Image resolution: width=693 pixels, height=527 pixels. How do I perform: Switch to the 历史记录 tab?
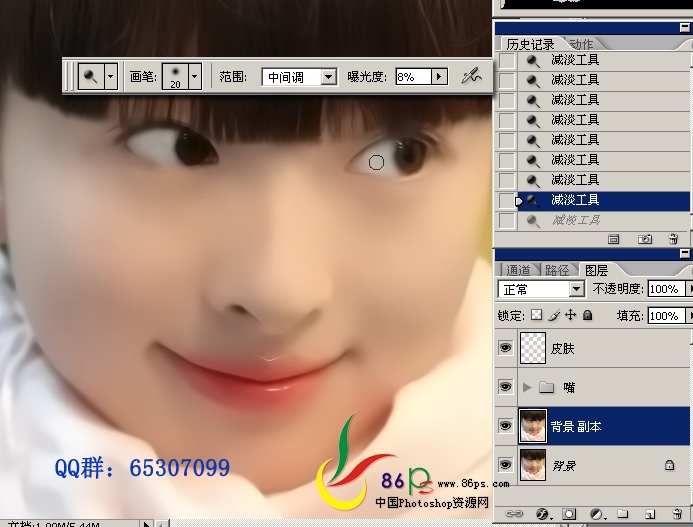(x=530, y=44)
